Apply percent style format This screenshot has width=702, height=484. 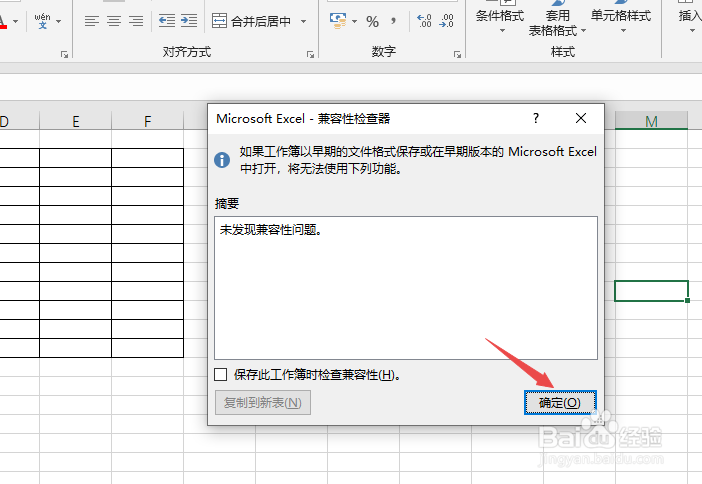point(372,21)
